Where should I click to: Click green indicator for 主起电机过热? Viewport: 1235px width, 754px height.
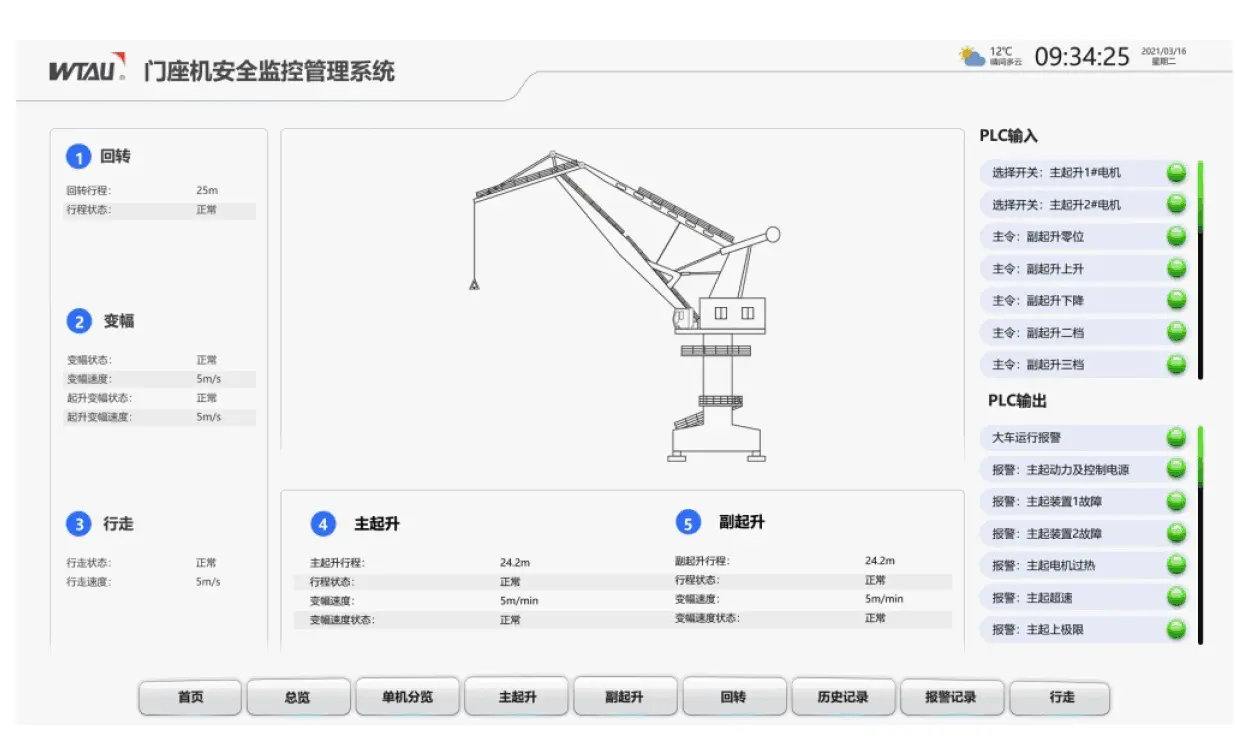pyautogui.click(x=1176, y=565)
